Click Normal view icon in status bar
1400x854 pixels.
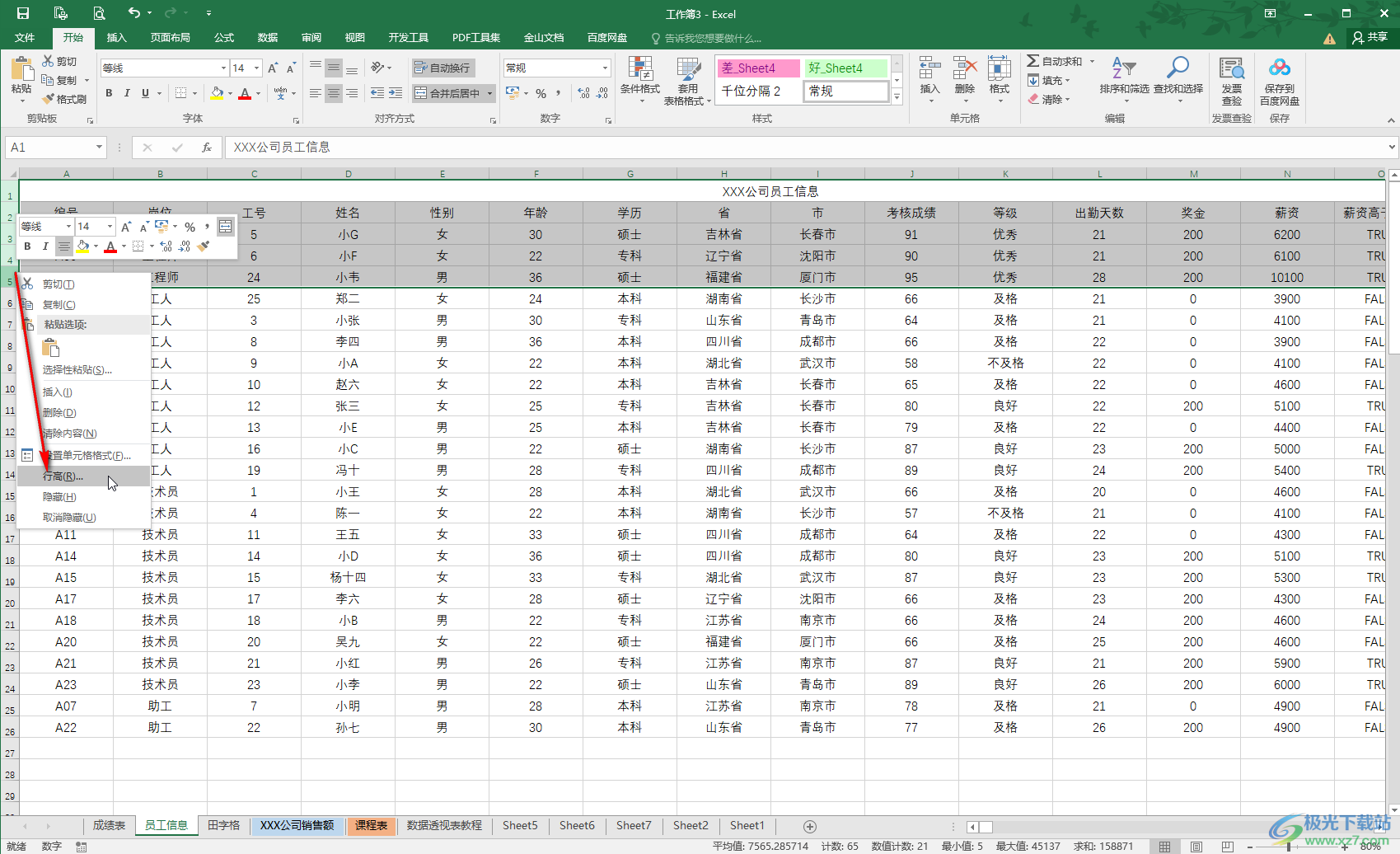click(x=1164, y=847)
